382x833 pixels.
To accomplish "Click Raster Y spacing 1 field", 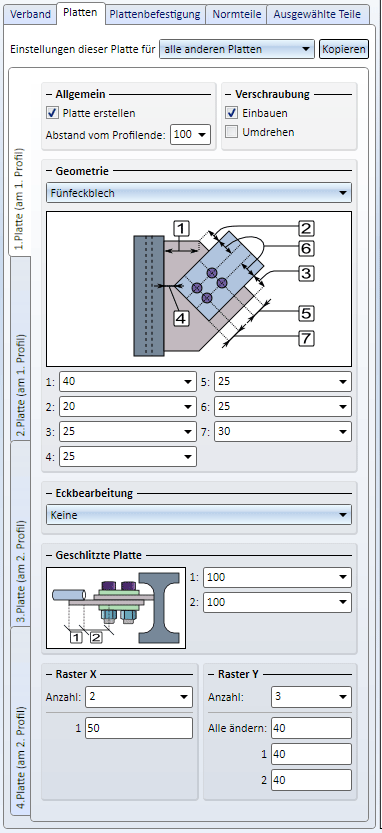I will [311, 754].
